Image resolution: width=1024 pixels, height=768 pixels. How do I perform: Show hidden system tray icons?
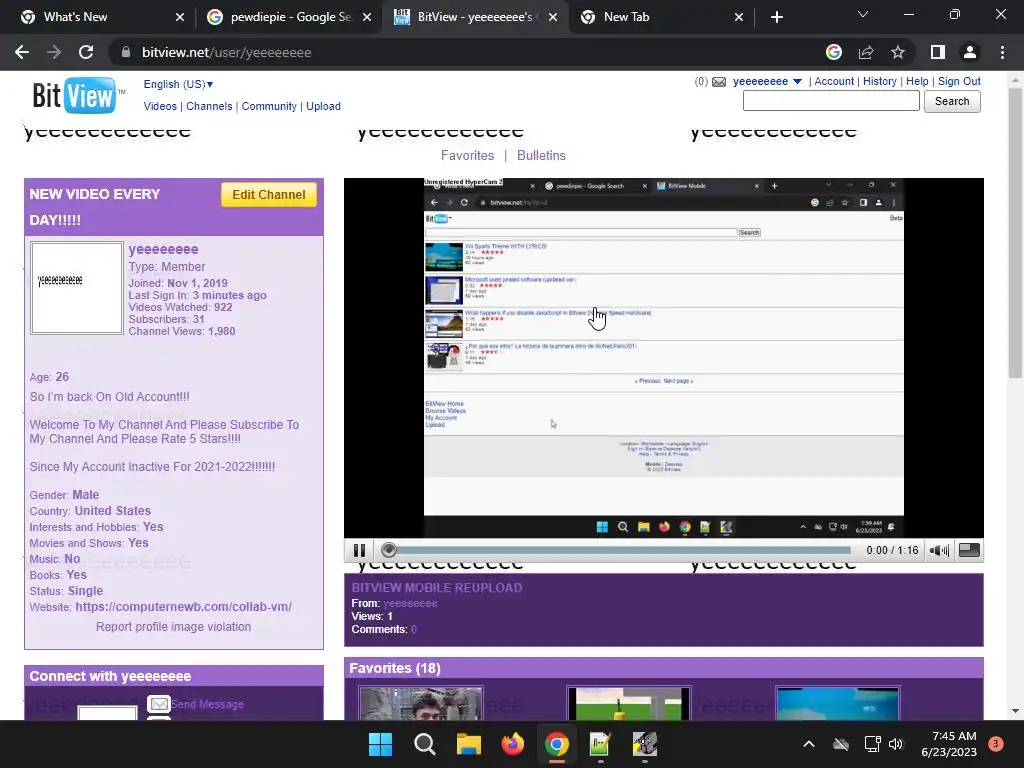pyautogui.click(x=808, y=744)
